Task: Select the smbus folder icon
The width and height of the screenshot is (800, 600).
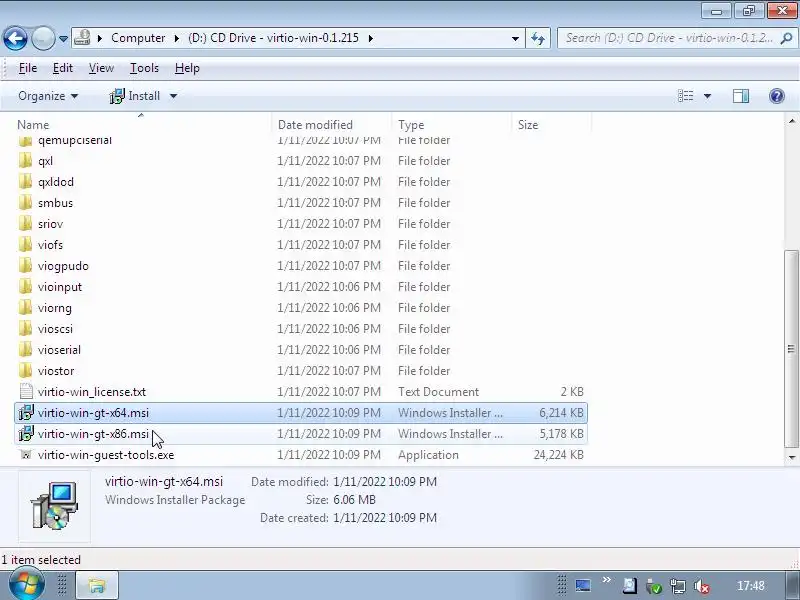Action: (x=25, y=203)
